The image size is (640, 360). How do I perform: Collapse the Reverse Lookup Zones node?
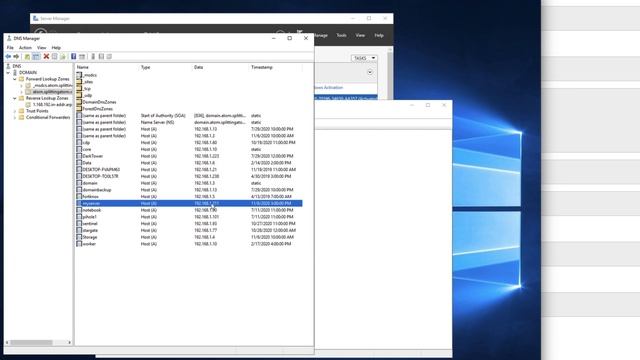click(15, 98)
